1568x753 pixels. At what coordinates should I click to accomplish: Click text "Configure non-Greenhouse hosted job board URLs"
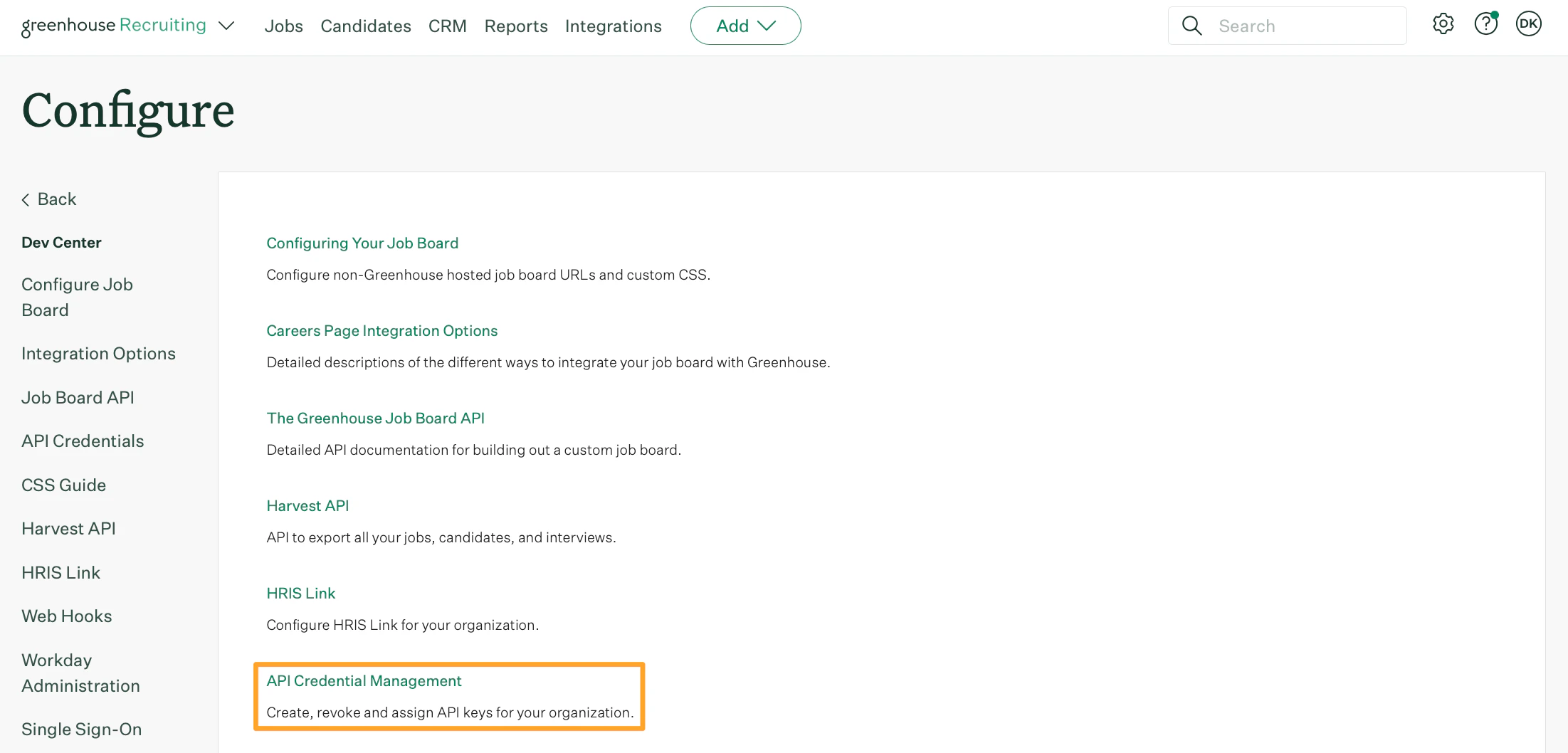[431, 275]
